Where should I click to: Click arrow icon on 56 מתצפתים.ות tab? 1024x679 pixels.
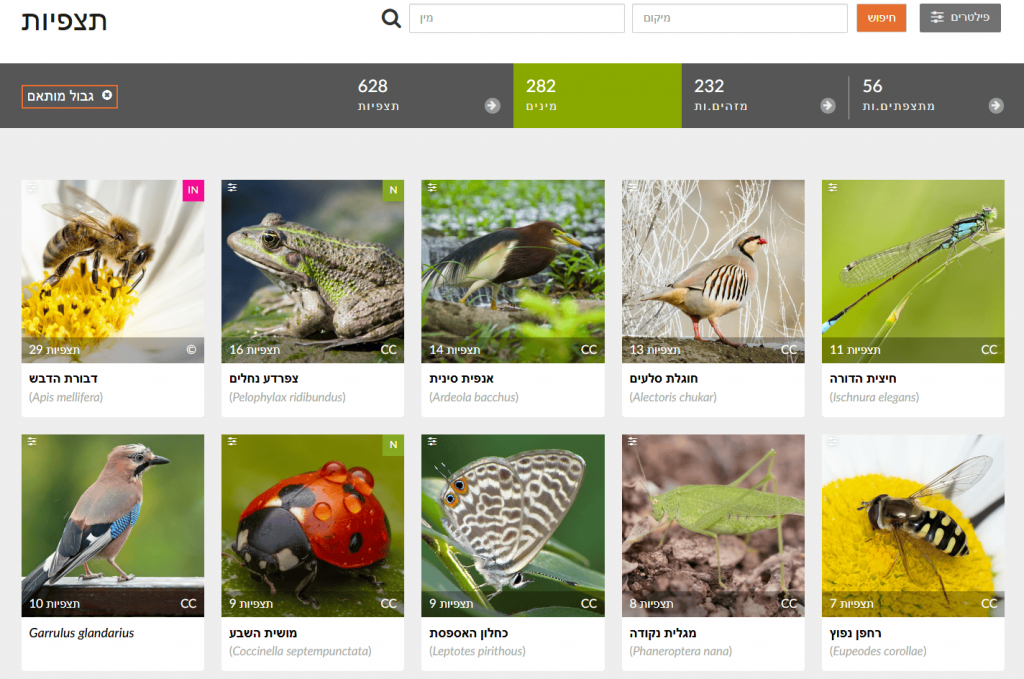tap(996, 106)
